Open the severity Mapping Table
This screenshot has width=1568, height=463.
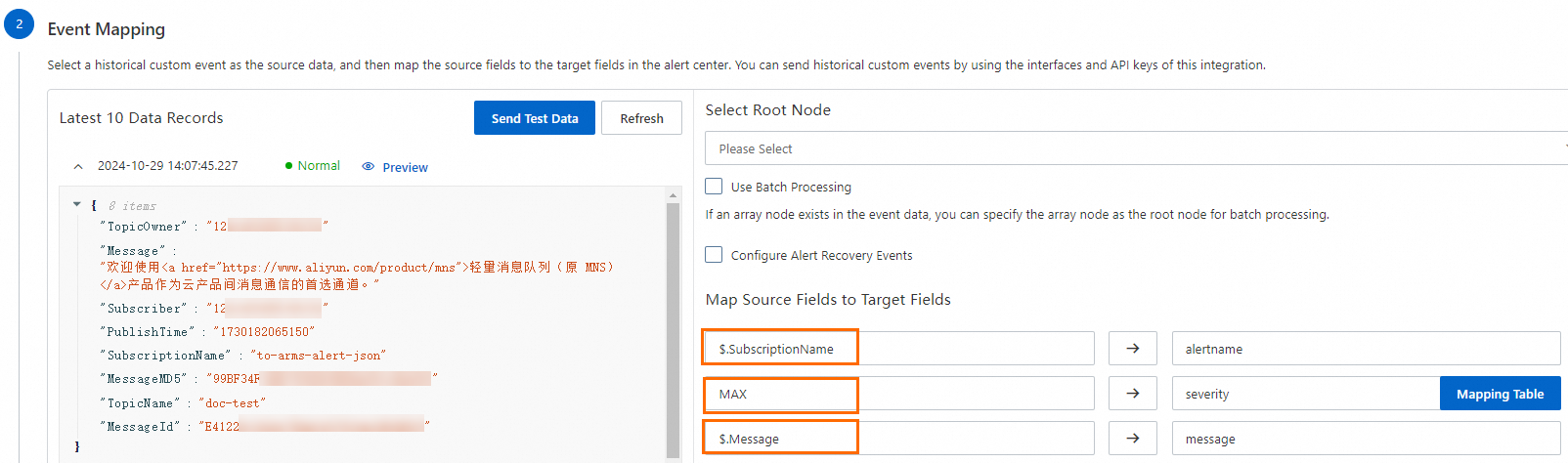click(1500, 394)
